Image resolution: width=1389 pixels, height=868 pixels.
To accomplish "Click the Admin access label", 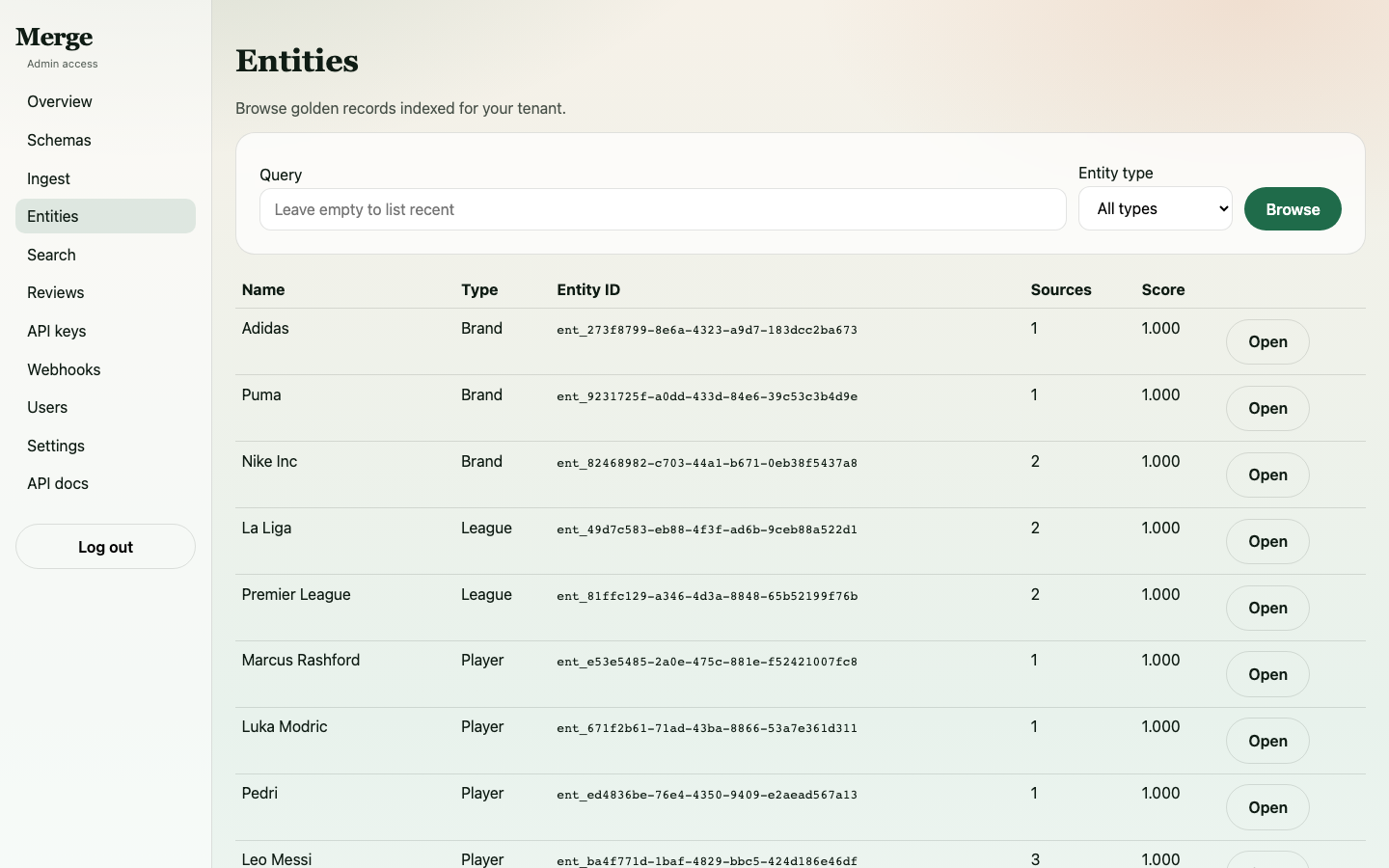I will point(63,64).
